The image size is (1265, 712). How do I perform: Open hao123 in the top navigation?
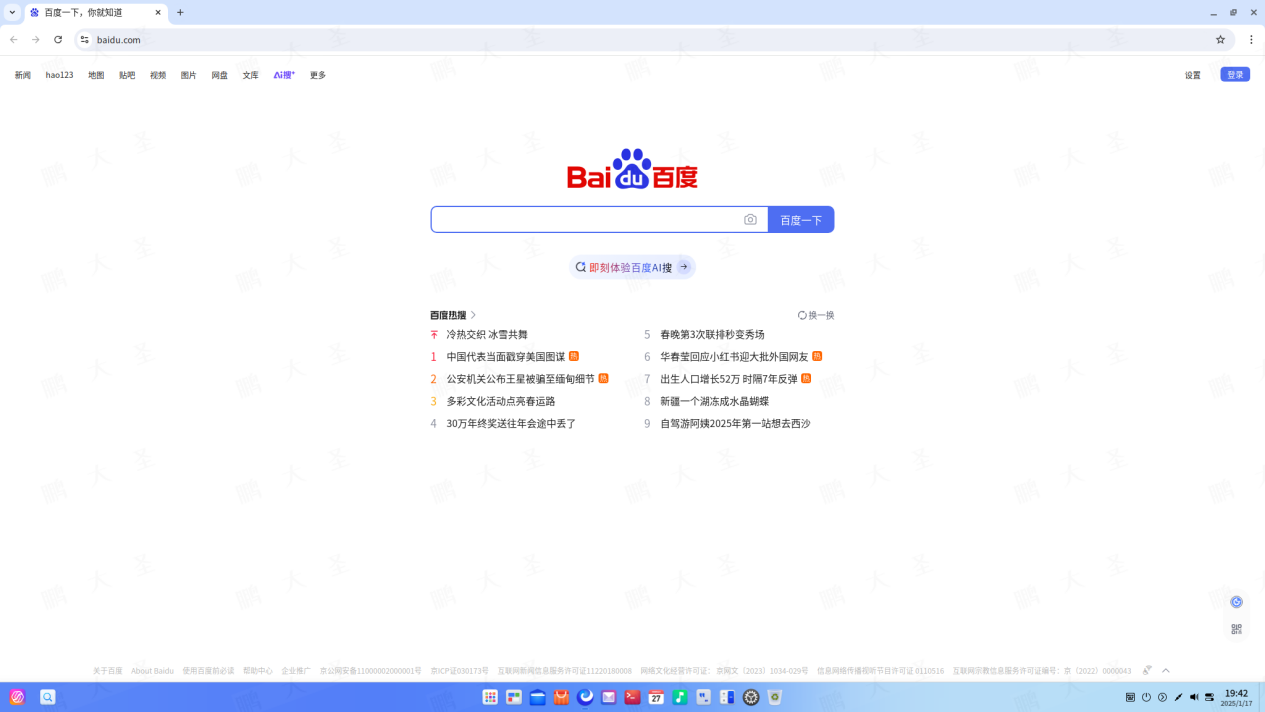[59, 75]
